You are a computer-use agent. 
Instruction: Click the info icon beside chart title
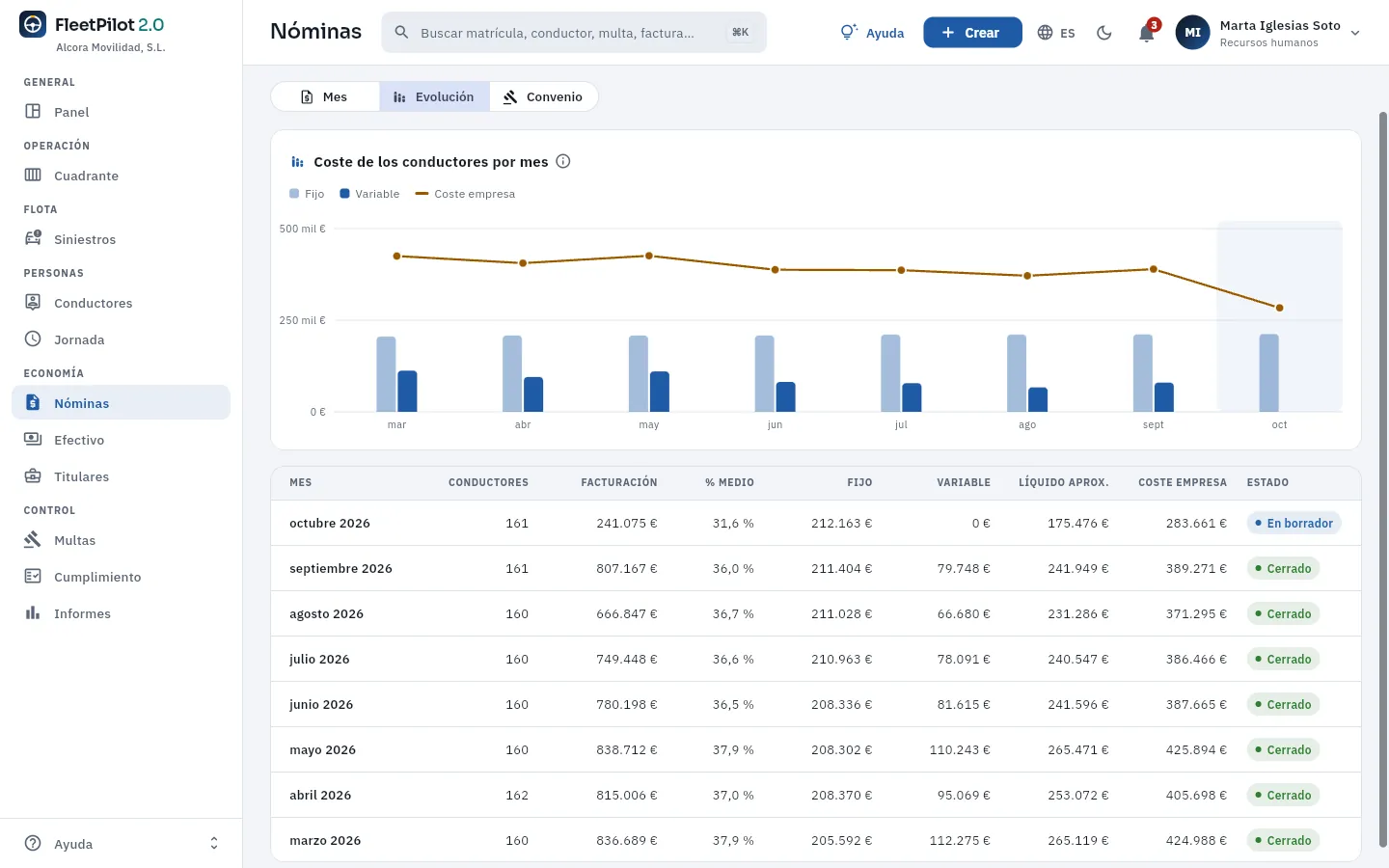click(x=563, y=161)
